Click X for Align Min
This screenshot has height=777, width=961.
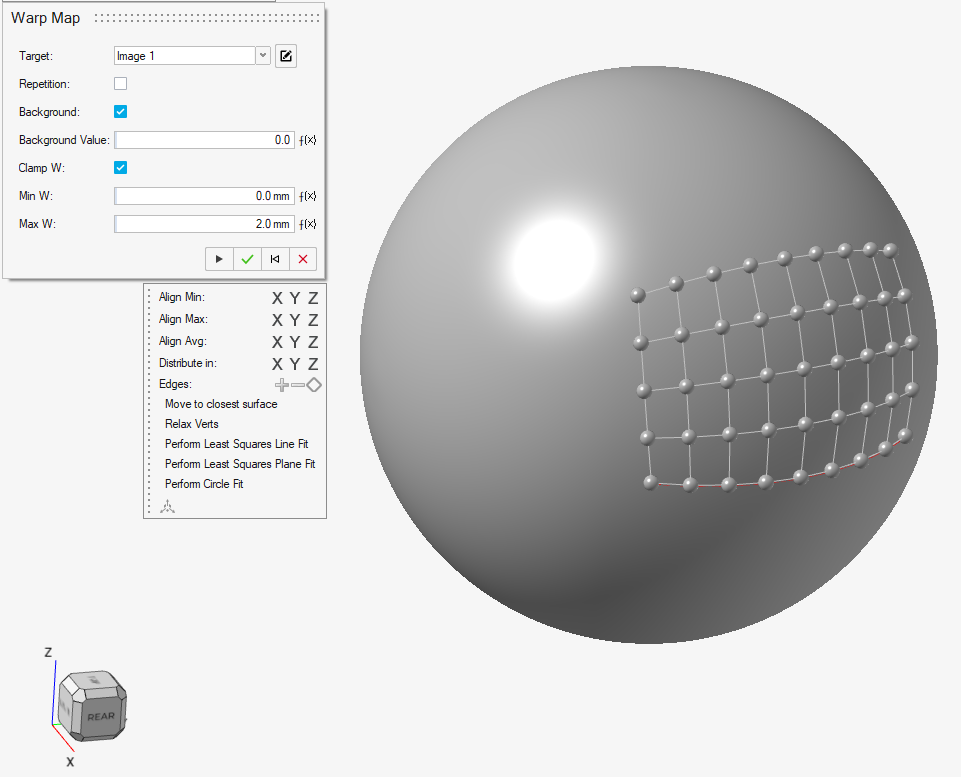coord(278,298)
